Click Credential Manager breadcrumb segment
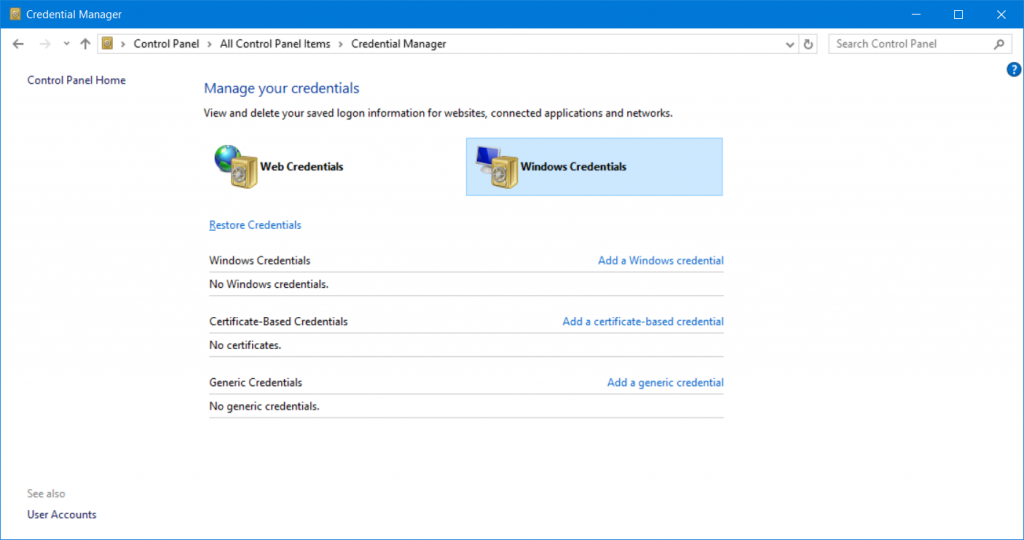Image resolution: width=1024 pixels, height=540 pixels. click(x=398, y=44)
